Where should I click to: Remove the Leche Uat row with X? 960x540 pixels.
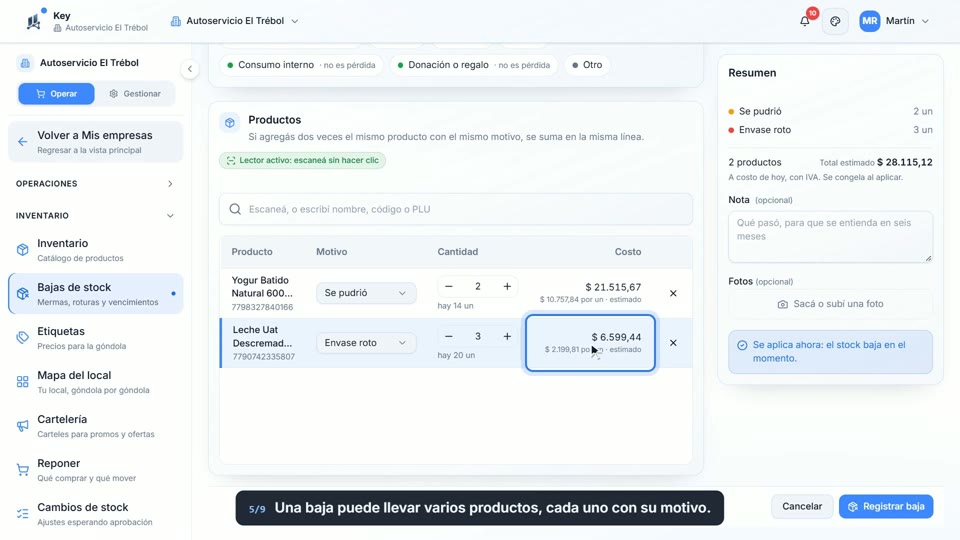(673, 343)
